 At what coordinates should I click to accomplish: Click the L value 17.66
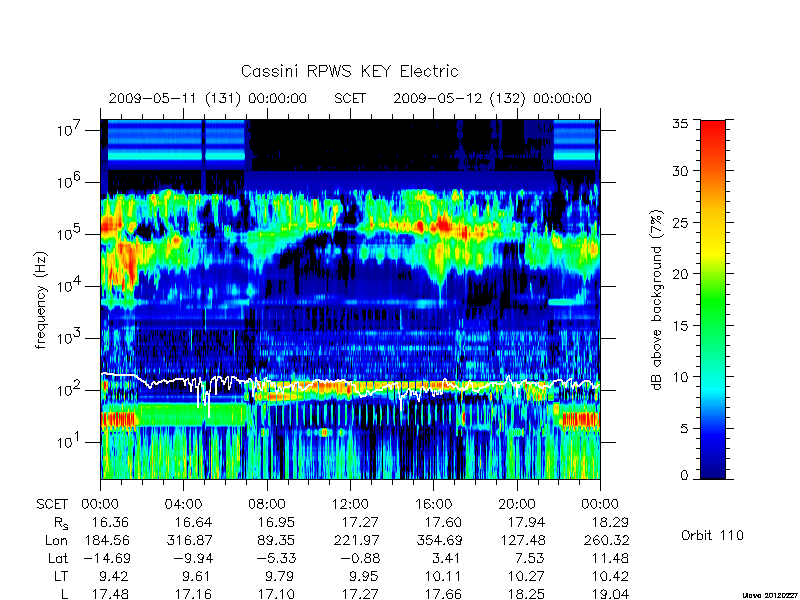pyautogui.click(x=443, y=594)
